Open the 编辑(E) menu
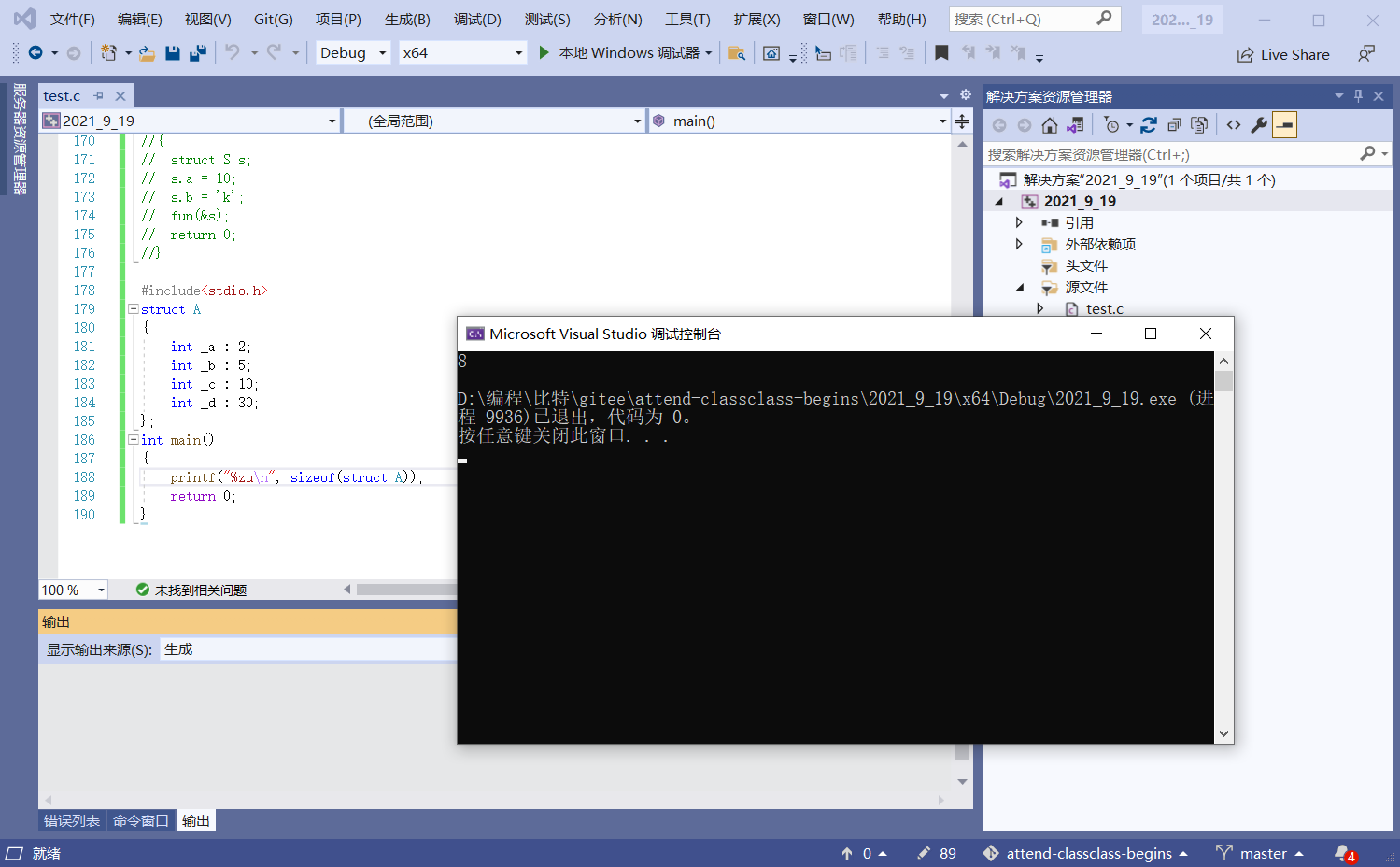The height and width of the screenshot is (867, 1400). (140, 19)
